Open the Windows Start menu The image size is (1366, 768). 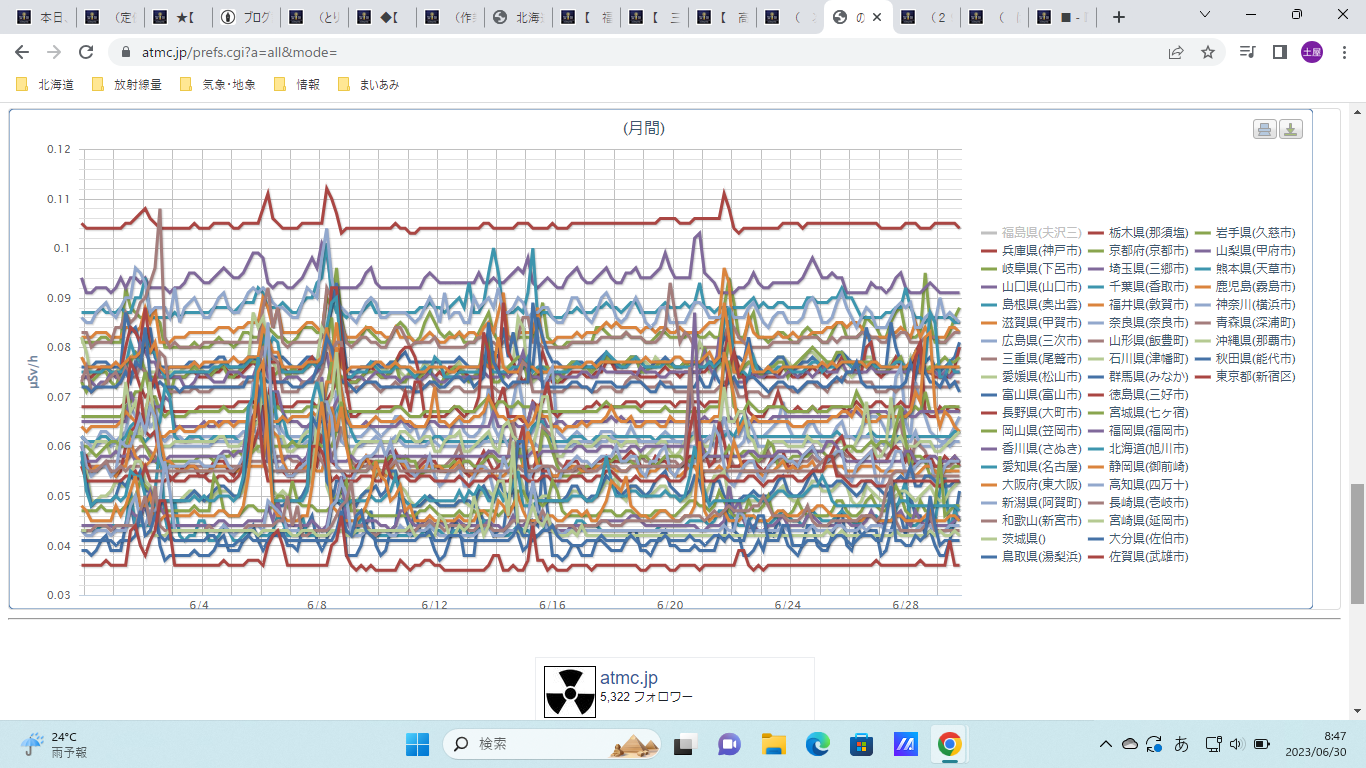pyautogui.click(x=417, y=744)
